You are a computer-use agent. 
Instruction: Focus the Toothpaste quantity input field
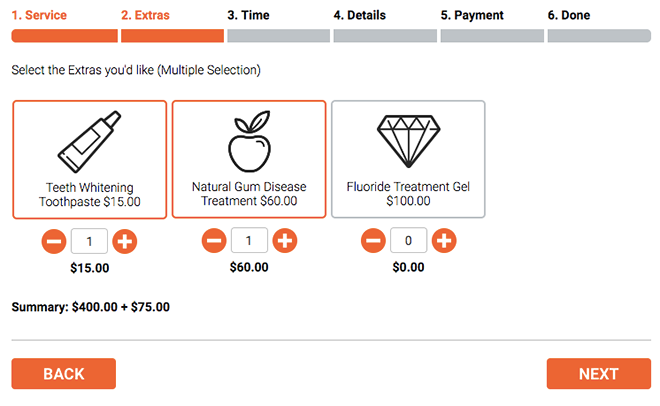pyautogui.click(x=89, y=241)
